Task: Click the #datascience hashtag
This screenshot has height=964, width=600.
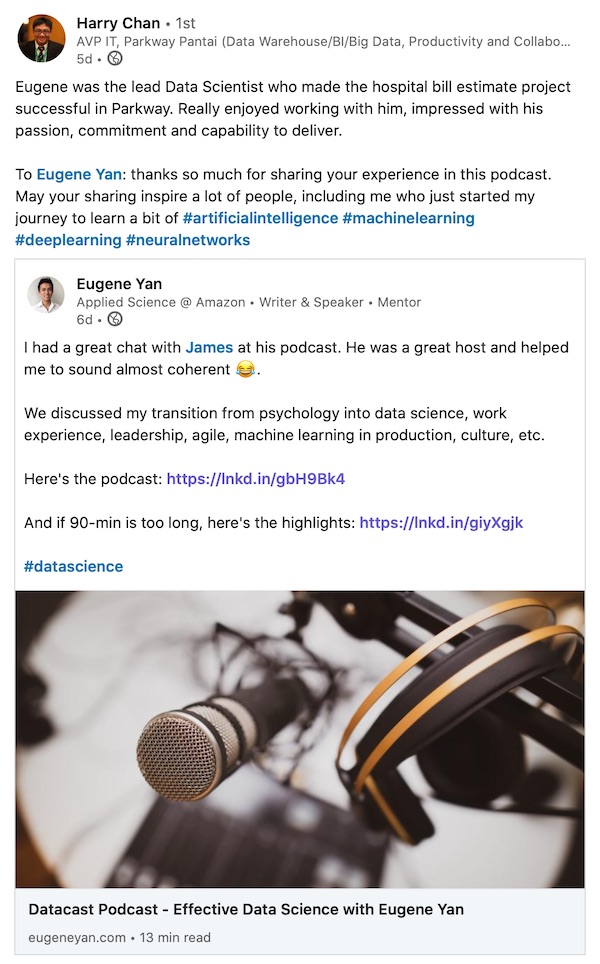Action: [x=74, y=567]
